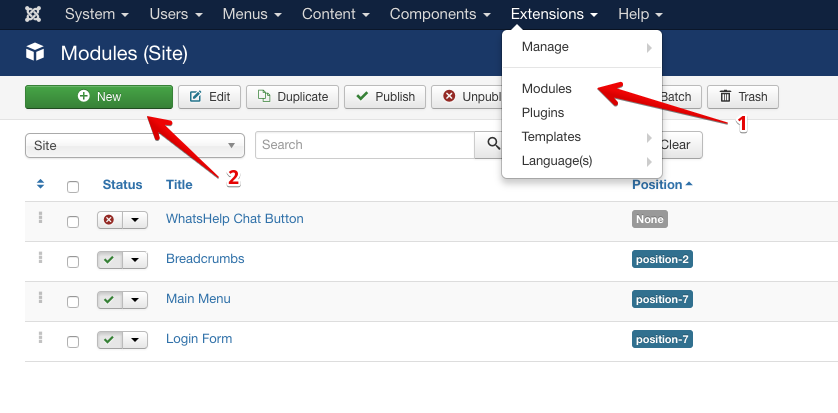Screen dimensions: 838x413
Task: Grab the drag handle for Breadcrumbs row
Action: (40, 258)
